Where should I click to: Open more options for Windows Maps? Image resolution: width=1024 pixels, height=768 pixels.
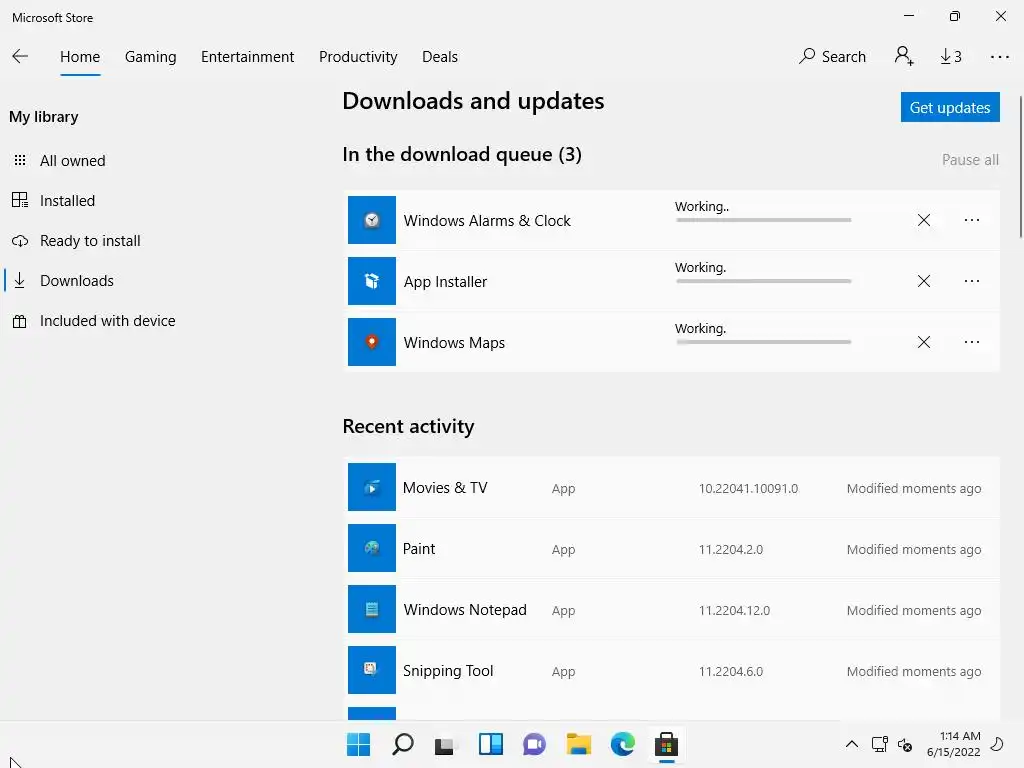pyautogui.click(x=972, y=342)
